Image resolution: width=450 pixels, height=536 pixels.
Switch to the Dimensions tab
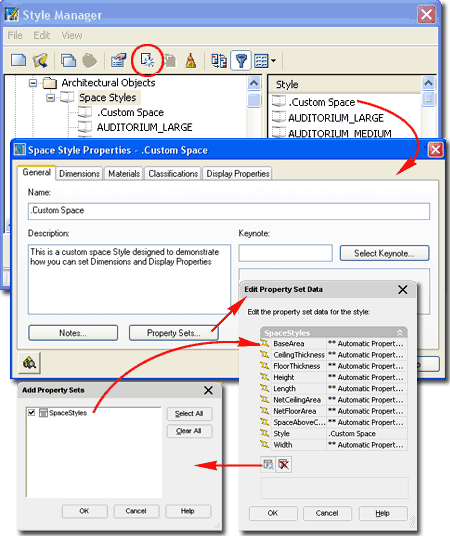[x=79, y=174]
